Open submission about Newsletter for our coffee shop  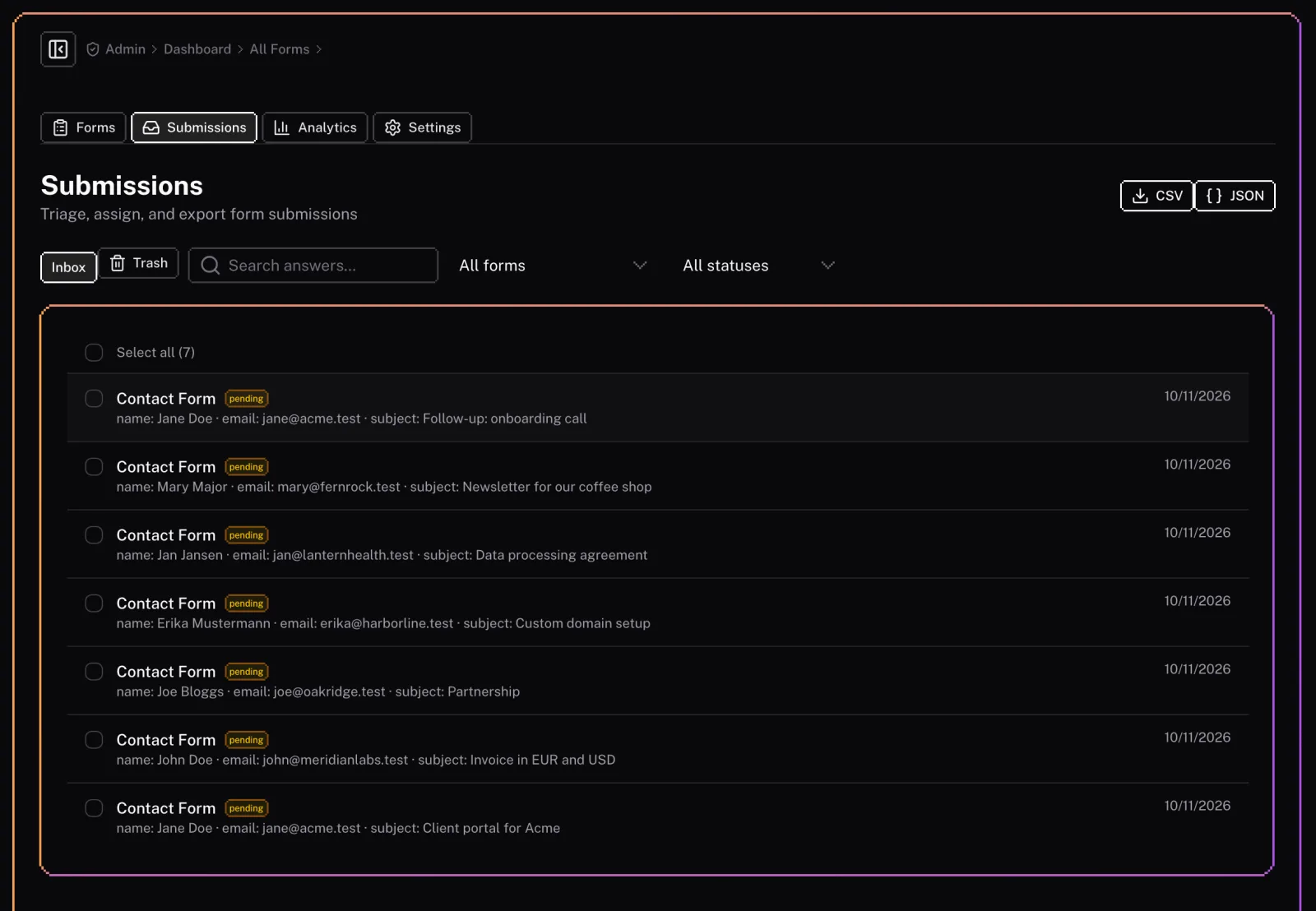[x=658, y=476]
